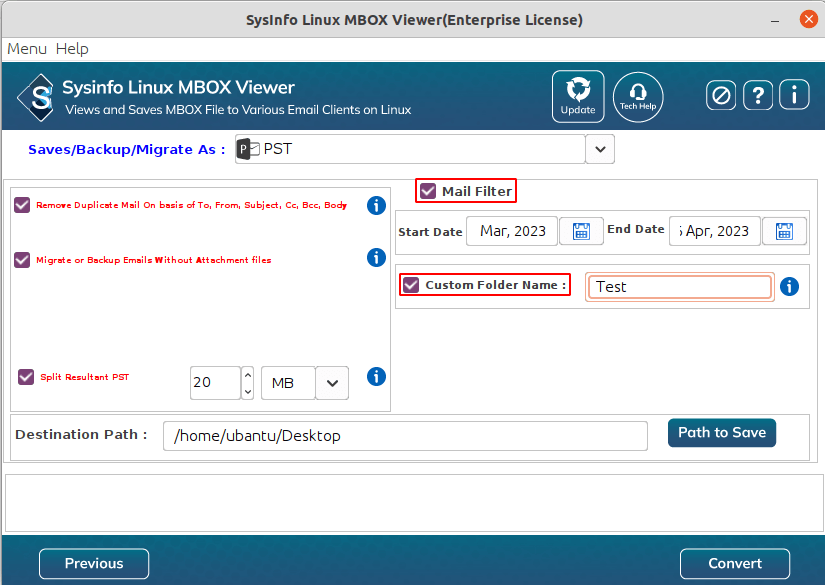The width and height of the screenshot is (825, 585).
Task: Toggle Migrate Emails Without Attachment checkbox
Action: [22, 260]
